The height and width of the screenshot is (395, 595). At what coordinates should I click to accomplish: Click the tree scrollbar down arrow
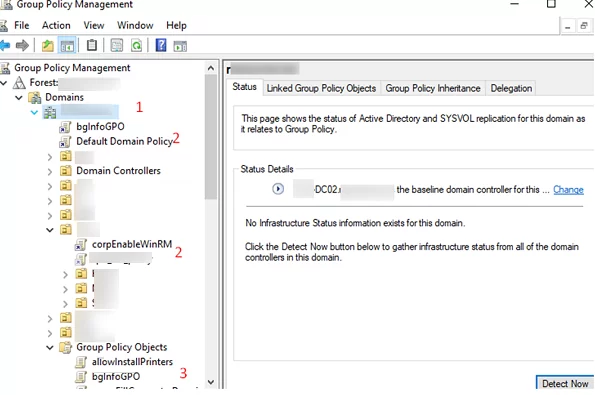211,382
